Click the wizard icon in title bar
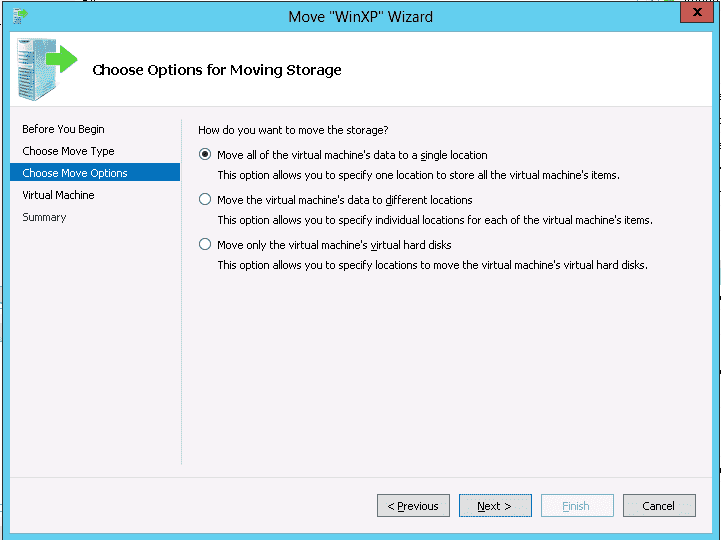The width and height of the screenshot is (721, 540). pos(20,16)
